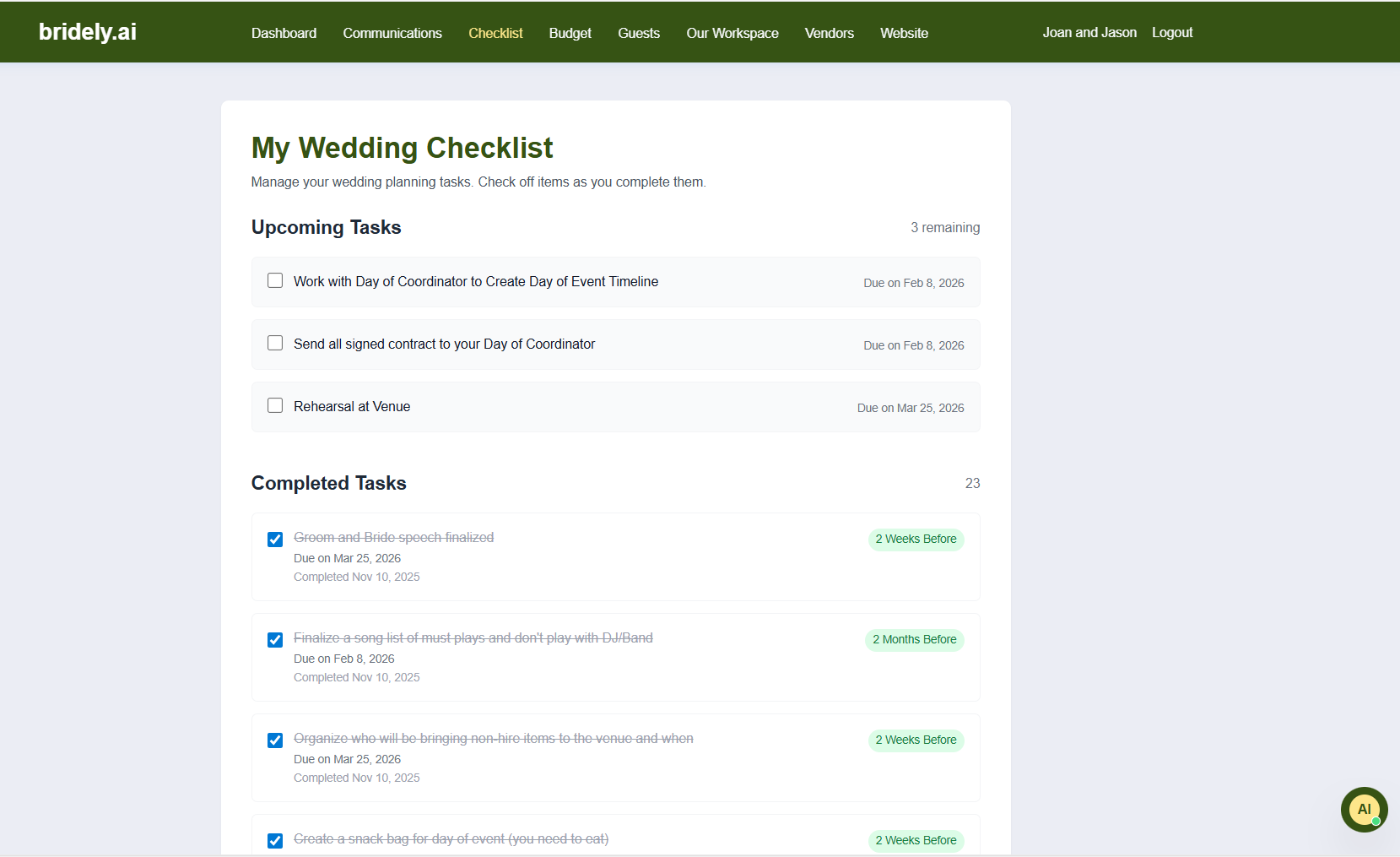Check off Send all signed contract task
This screenshot has height=857, width=1400.
coord(275,343)
